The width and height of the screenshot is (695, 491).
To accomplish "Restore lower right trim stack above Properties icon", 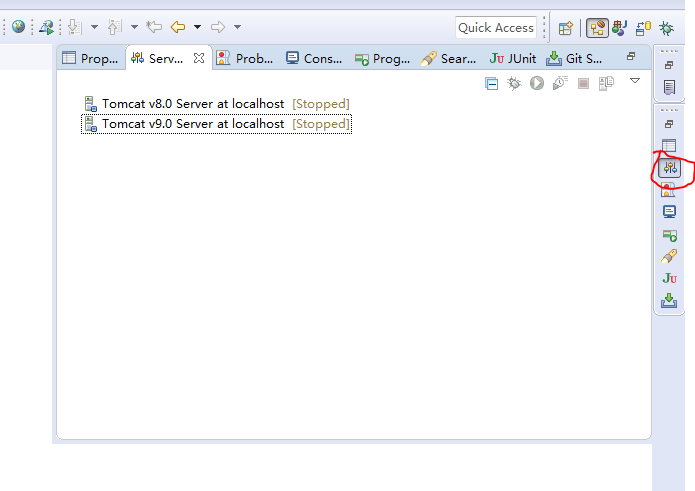I will [x=669, y=124].
